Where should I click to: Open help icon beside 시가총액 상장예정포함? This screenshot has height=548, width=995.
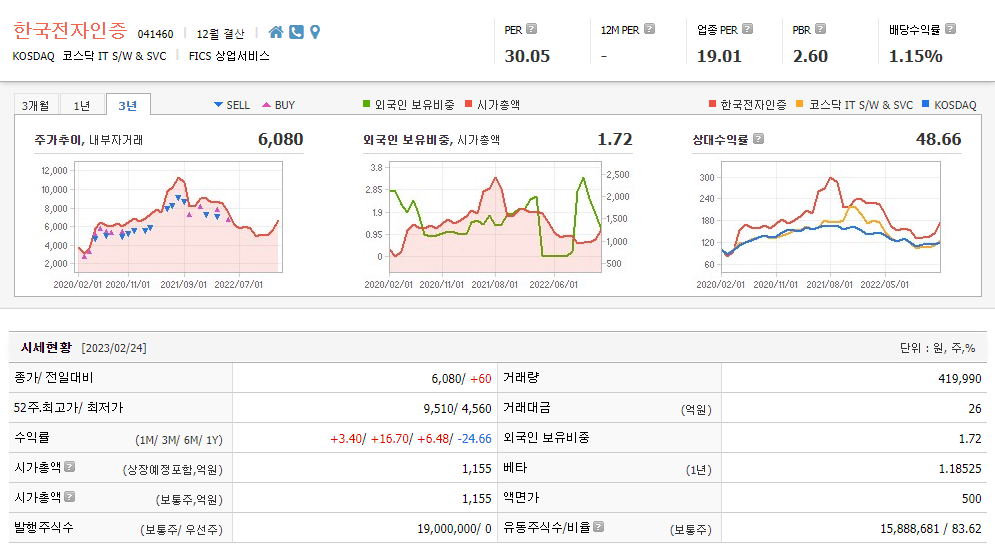[x=70, y=467]
